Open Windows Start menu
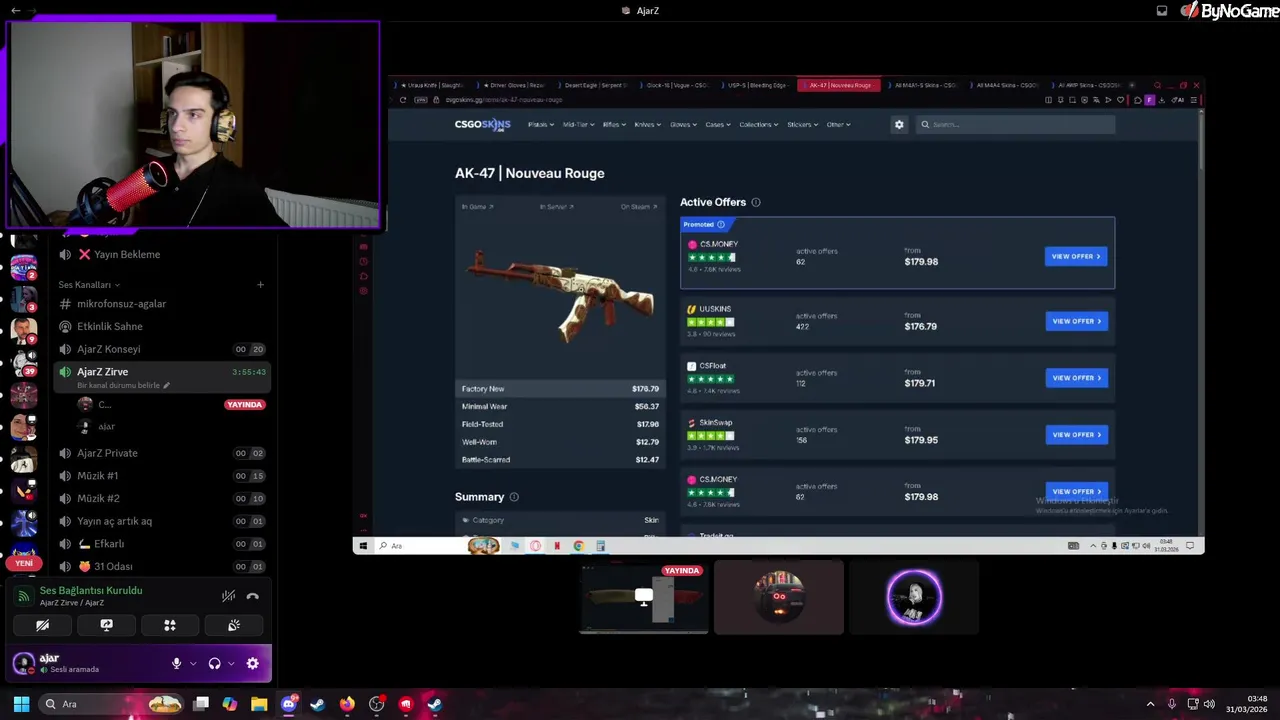This screenshot has width=1280, height=720. [21, 704]
